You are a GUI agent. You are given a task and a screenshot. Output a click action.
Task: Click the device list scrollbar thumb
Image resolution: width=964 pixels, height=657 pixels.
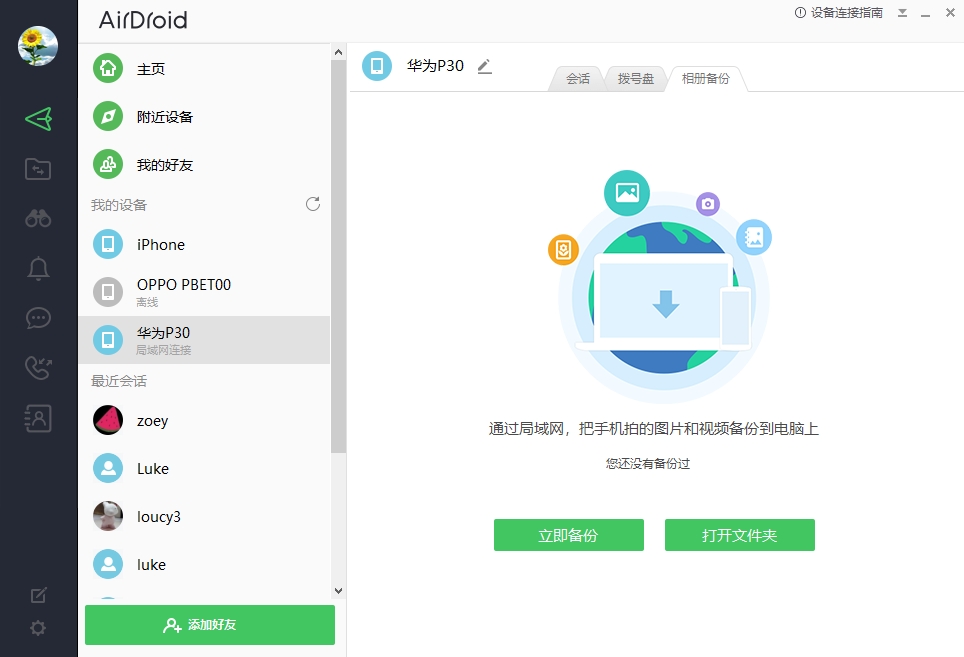338,257
